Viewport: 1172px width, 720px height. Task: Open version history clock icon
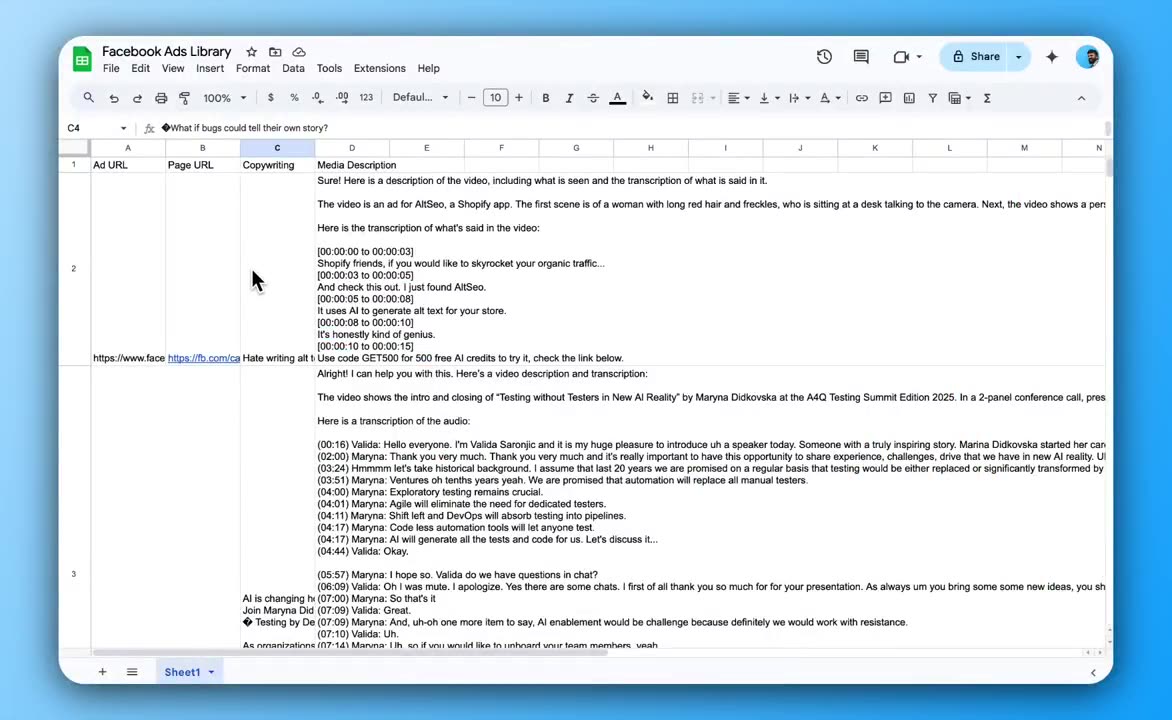point(824,57)
